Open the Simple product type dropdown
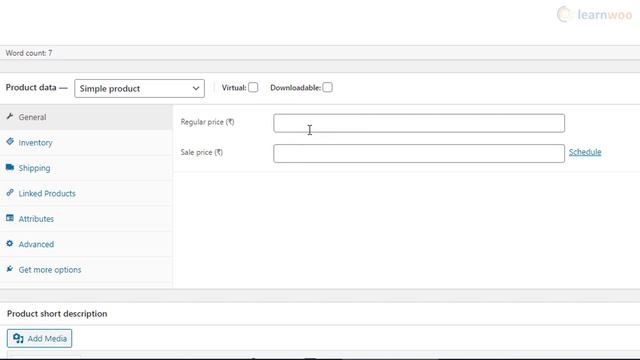The height and width of the screenshot is (360, 640). [140, 89]
